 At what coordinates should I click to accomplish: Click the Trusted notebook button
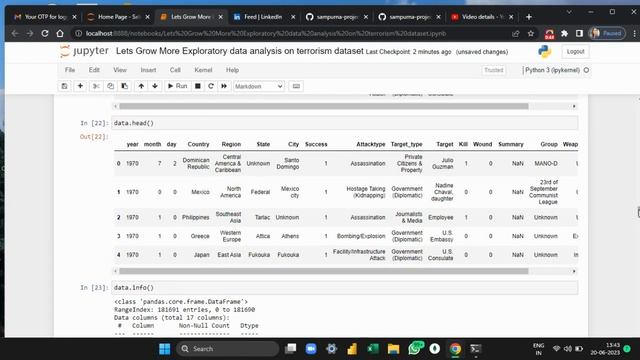[493, 70]
